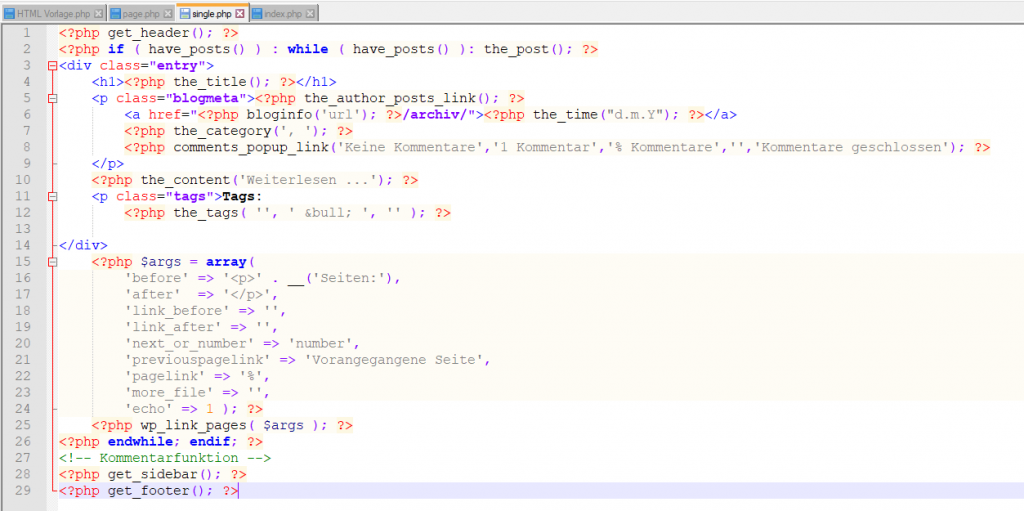Click the the_category(', ') line
The width and height of the screenshot is (1024, 511).
pyautogui.click(x=239, y=131)
